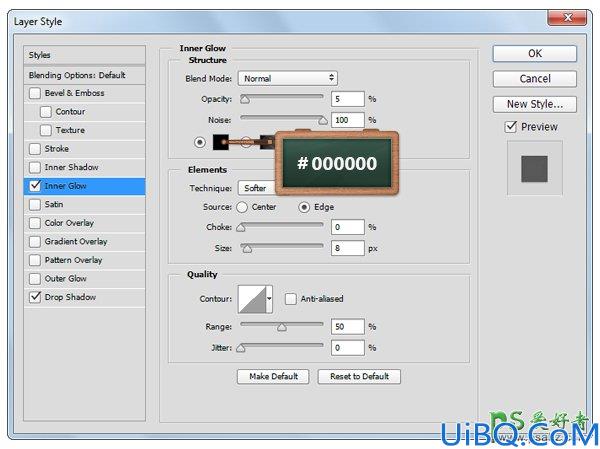Screen dimensions: 600x449
Task: Click the black glow color swatch
Action: (220, 142)
